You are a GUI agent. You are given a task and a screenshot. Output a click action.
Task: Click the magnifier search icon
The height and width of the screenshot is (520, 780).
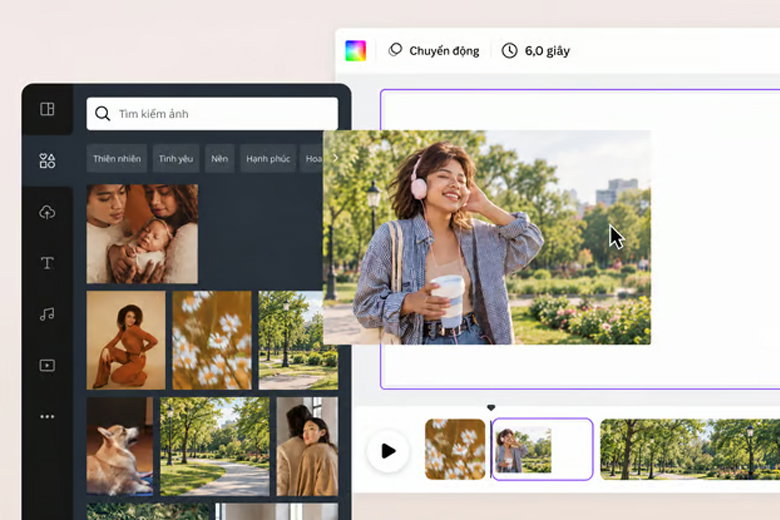102,114
